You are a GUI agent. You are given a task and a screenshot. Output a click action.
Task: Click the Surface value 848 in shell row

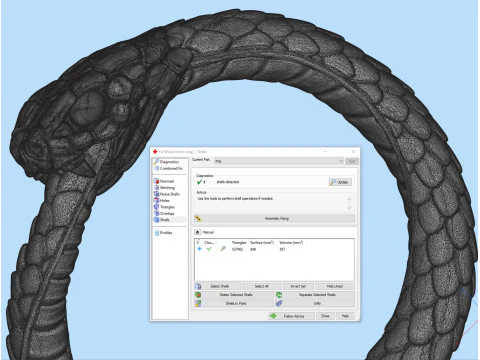tap(253, 249)
